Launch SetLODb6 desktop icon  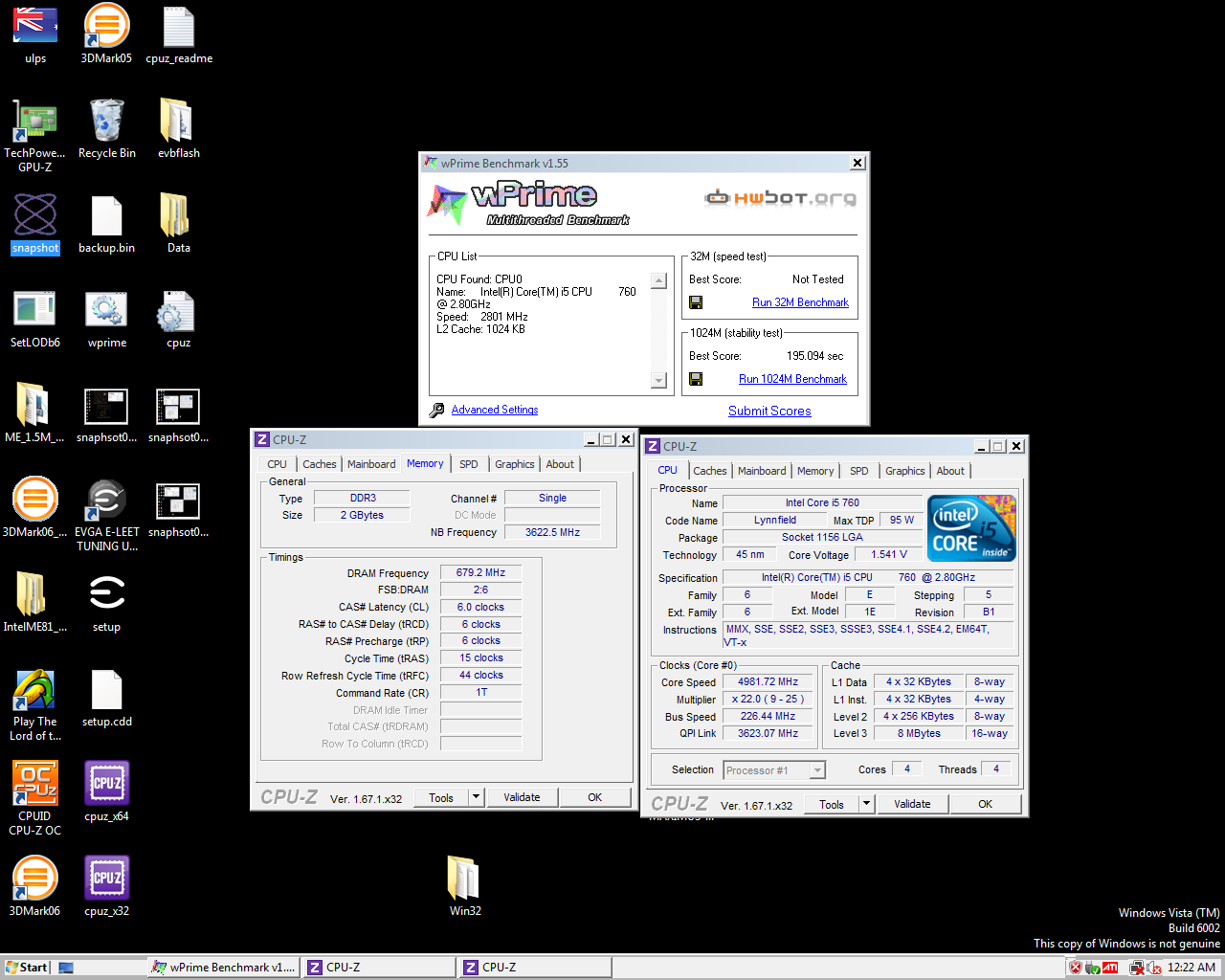coord(35,319)
